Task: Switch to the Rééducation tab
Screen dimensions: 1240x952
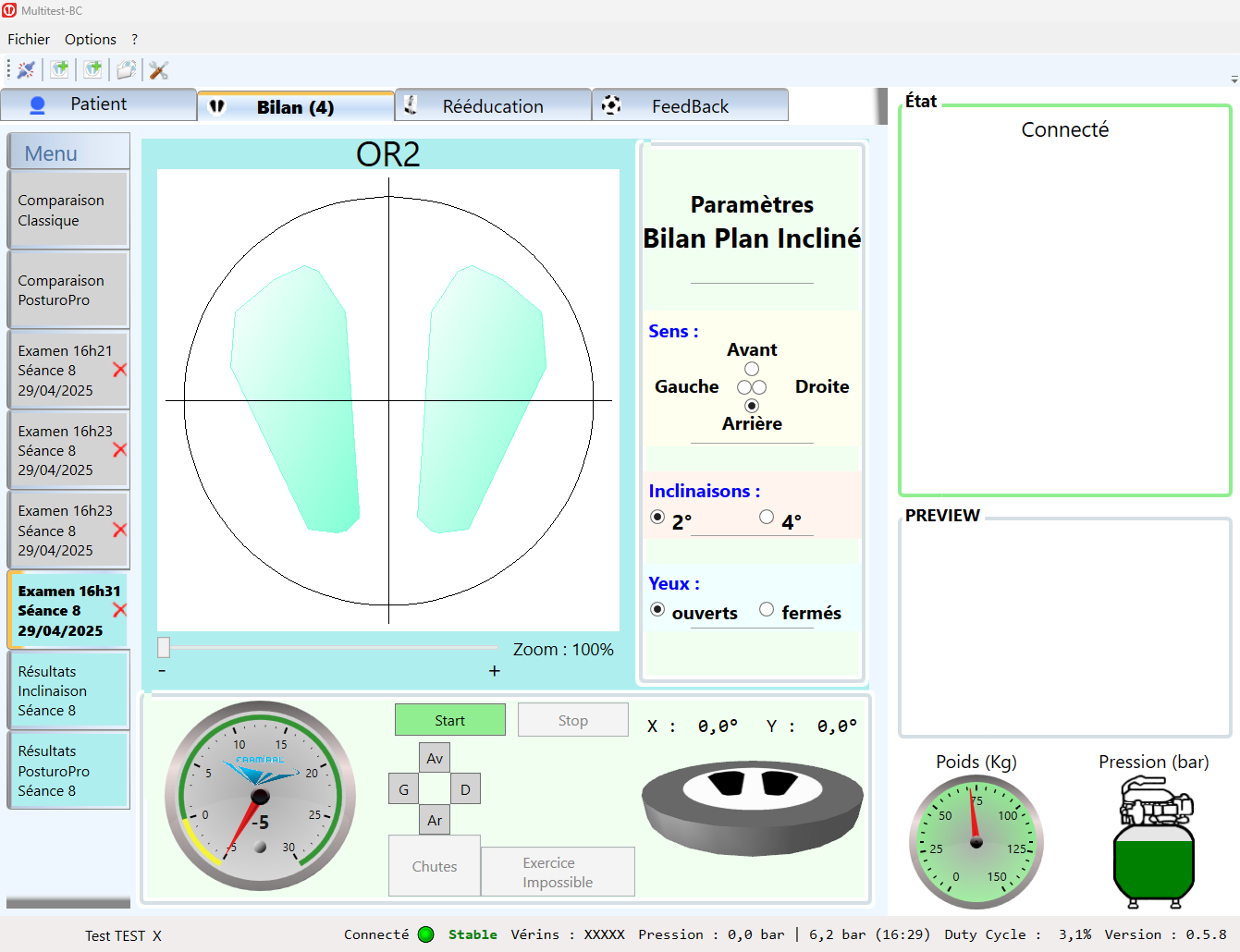Action: pyautogui.click(x=493, y=105)
